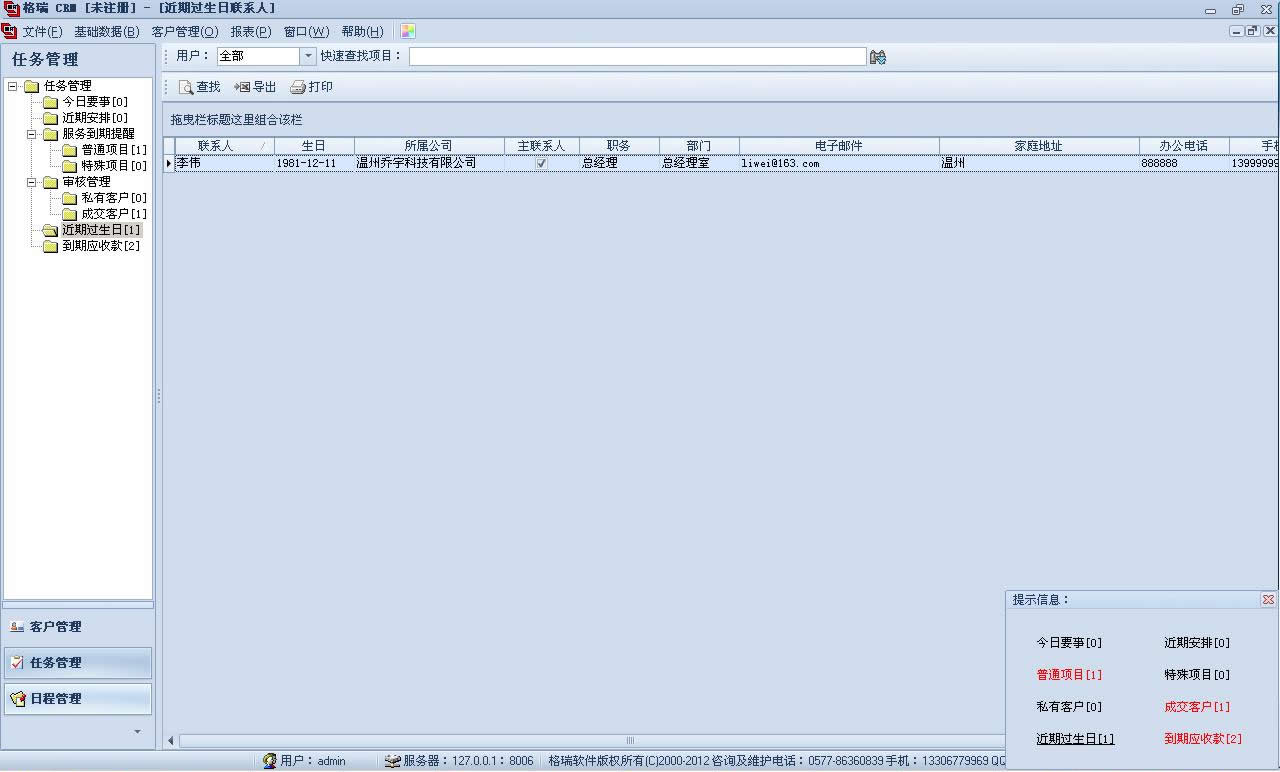Click the quick search input field
The width and height of the screenshot is (1280, 772).
637,57
